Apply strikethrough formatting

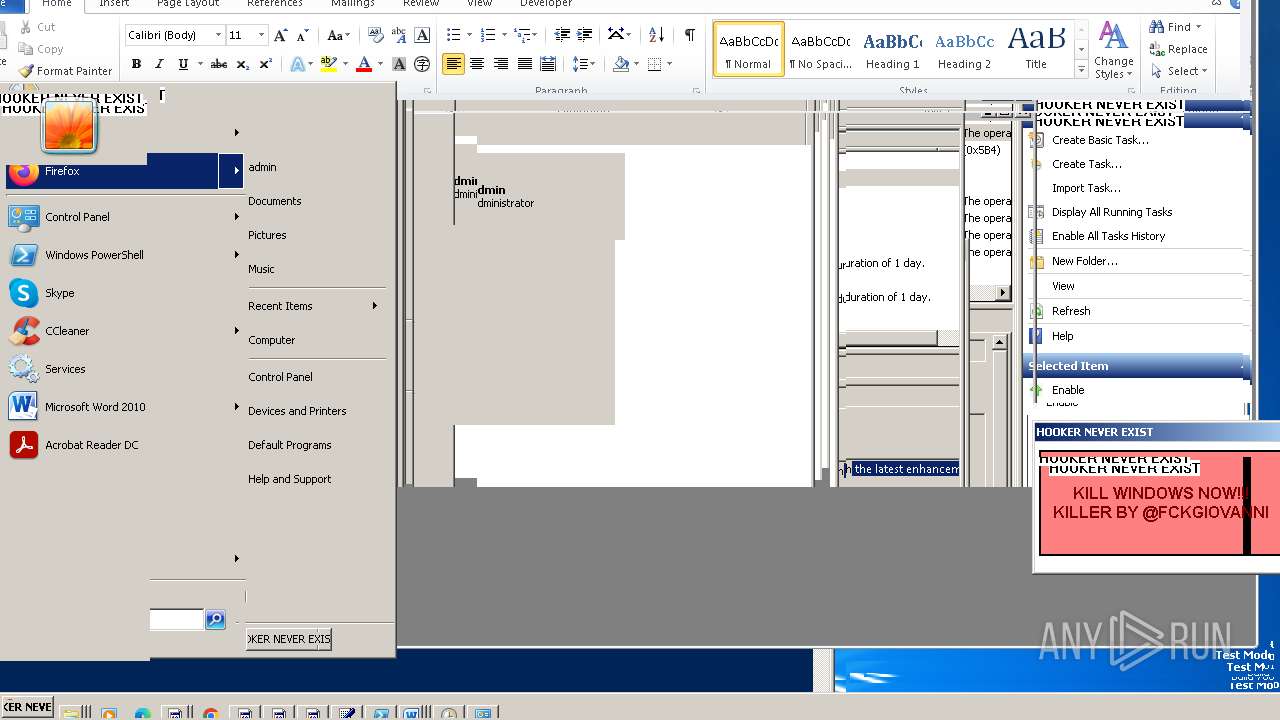click(218, 64)
